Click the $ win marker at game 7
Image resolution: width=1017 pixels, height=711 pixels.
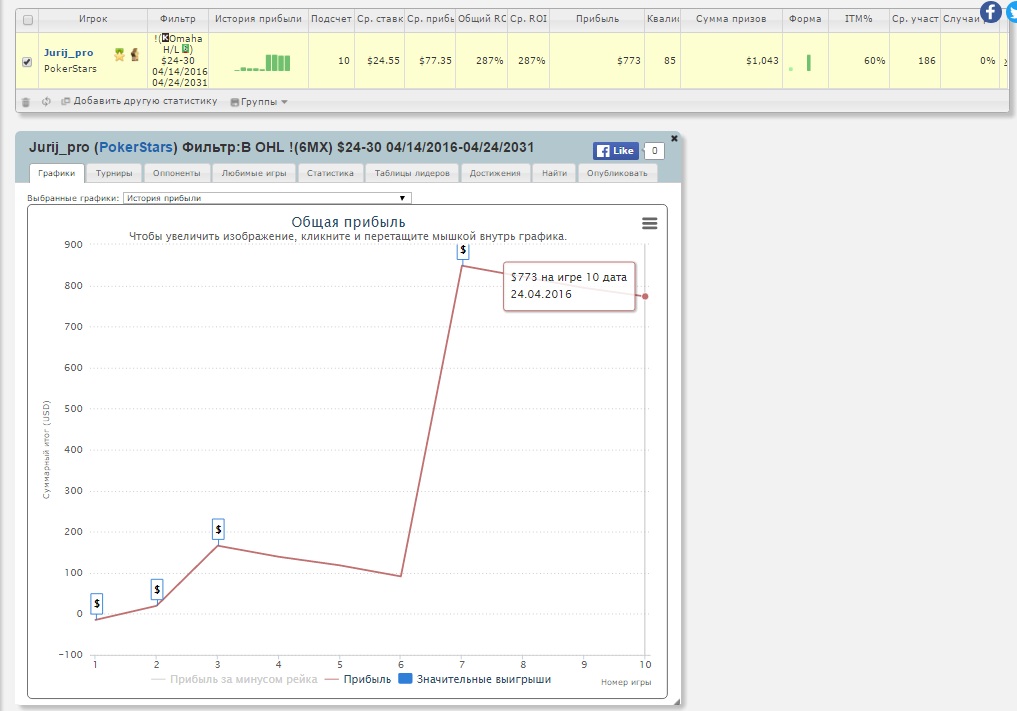(463, 250)
